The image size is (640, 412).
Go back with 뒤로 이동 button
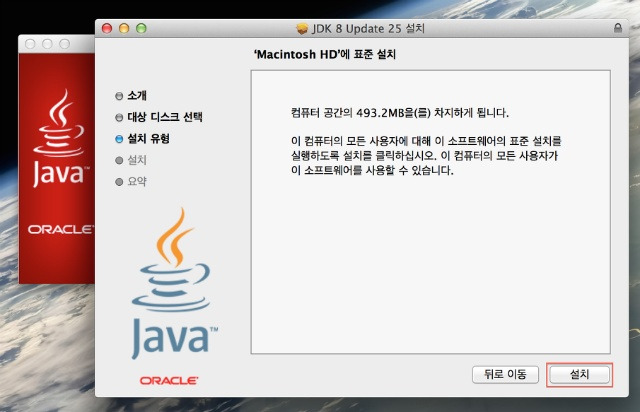pos(505,374)
